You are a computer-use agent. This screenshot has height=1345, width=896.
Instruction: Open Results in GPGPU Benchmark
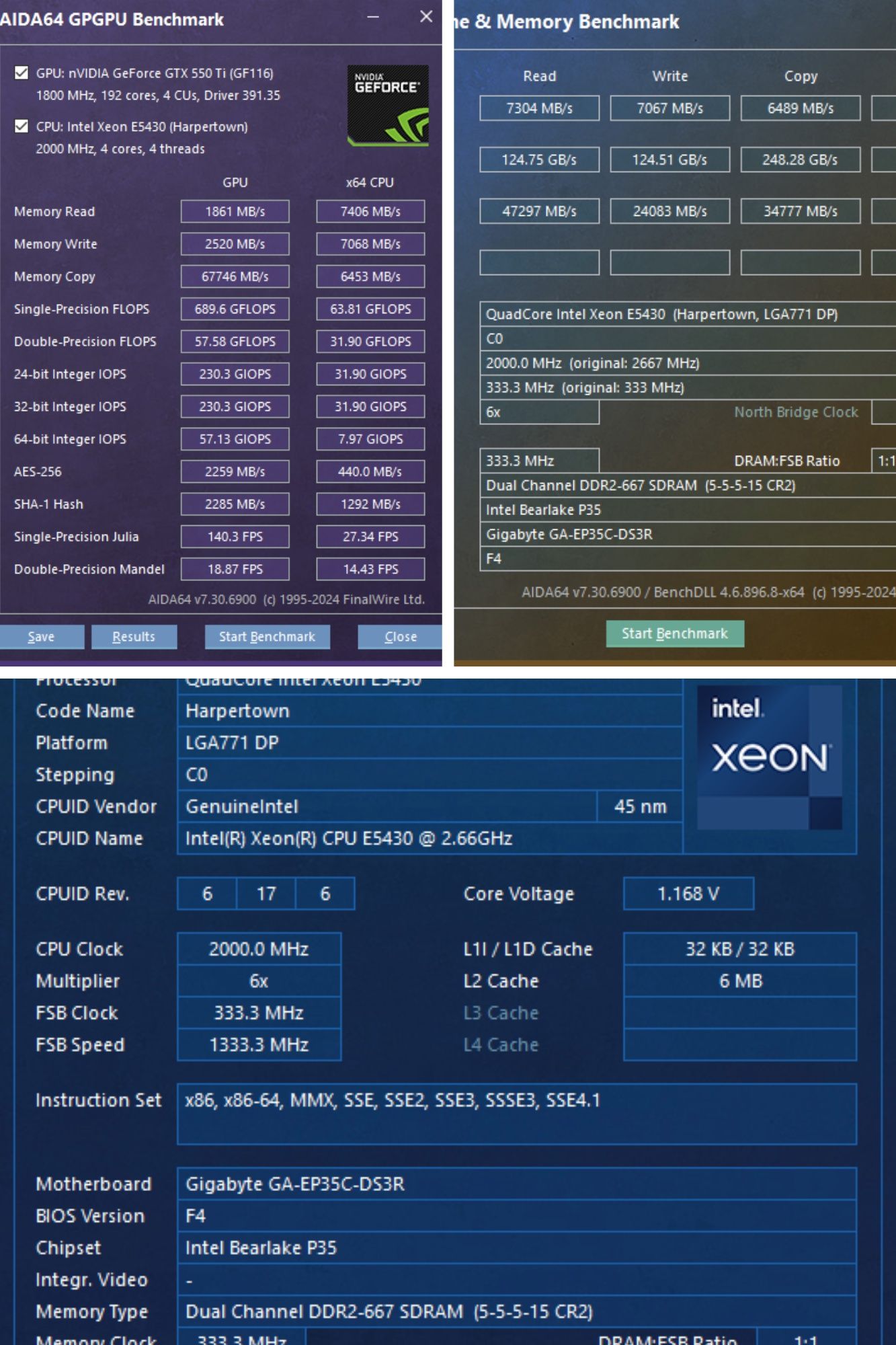134,636
